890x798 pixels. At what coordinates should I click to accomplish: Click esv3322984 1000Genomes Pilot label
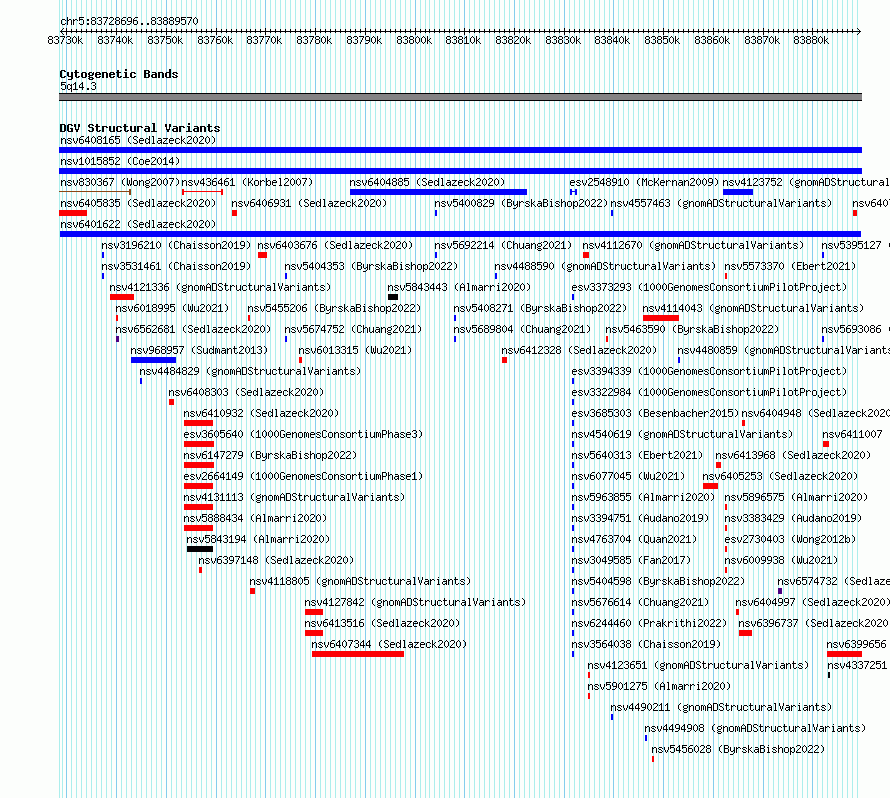pyautogui.click(x=709, y=392)
